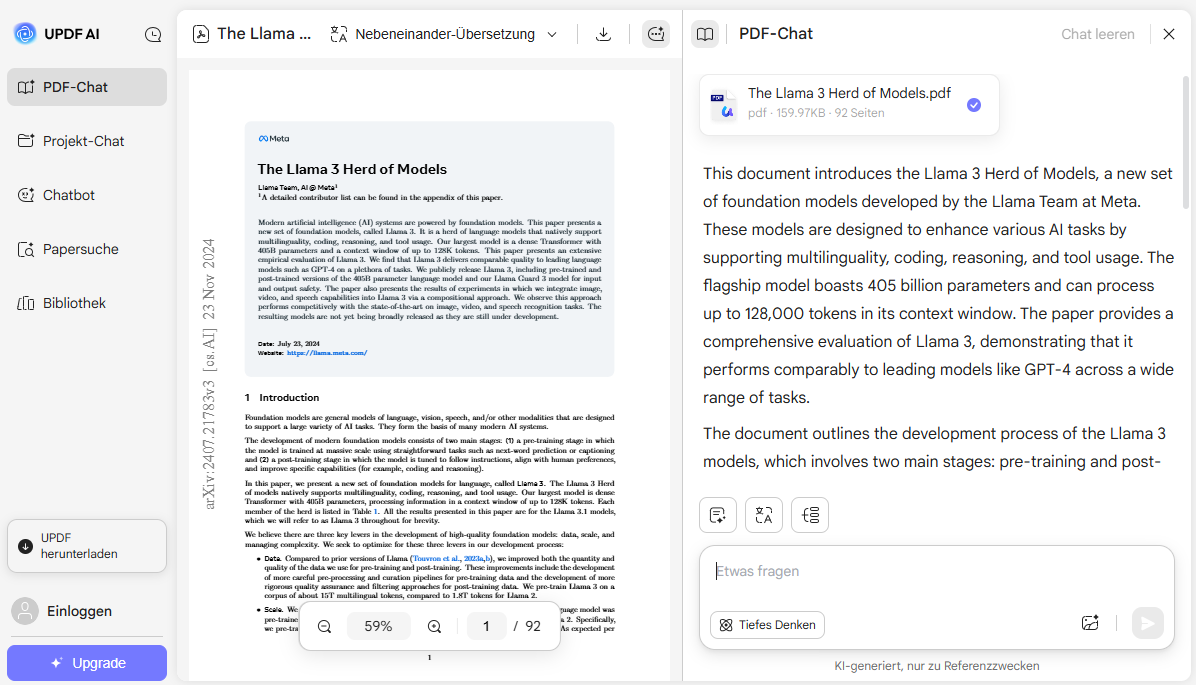Click the mind map icon above chat input
Image resolution: width=1196 pixels, height=685 pixels.
(810, 515)
